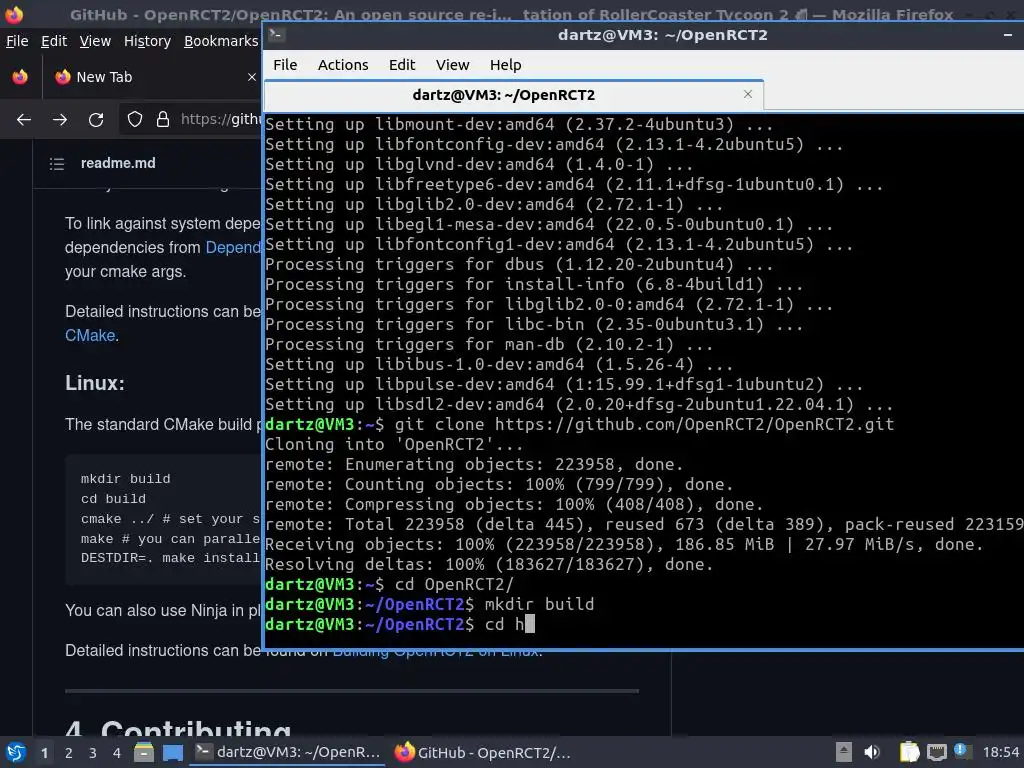This screenshot has width=1024, height=768.
Task: Reload the page in Firefox
Action: coord(96,120)
